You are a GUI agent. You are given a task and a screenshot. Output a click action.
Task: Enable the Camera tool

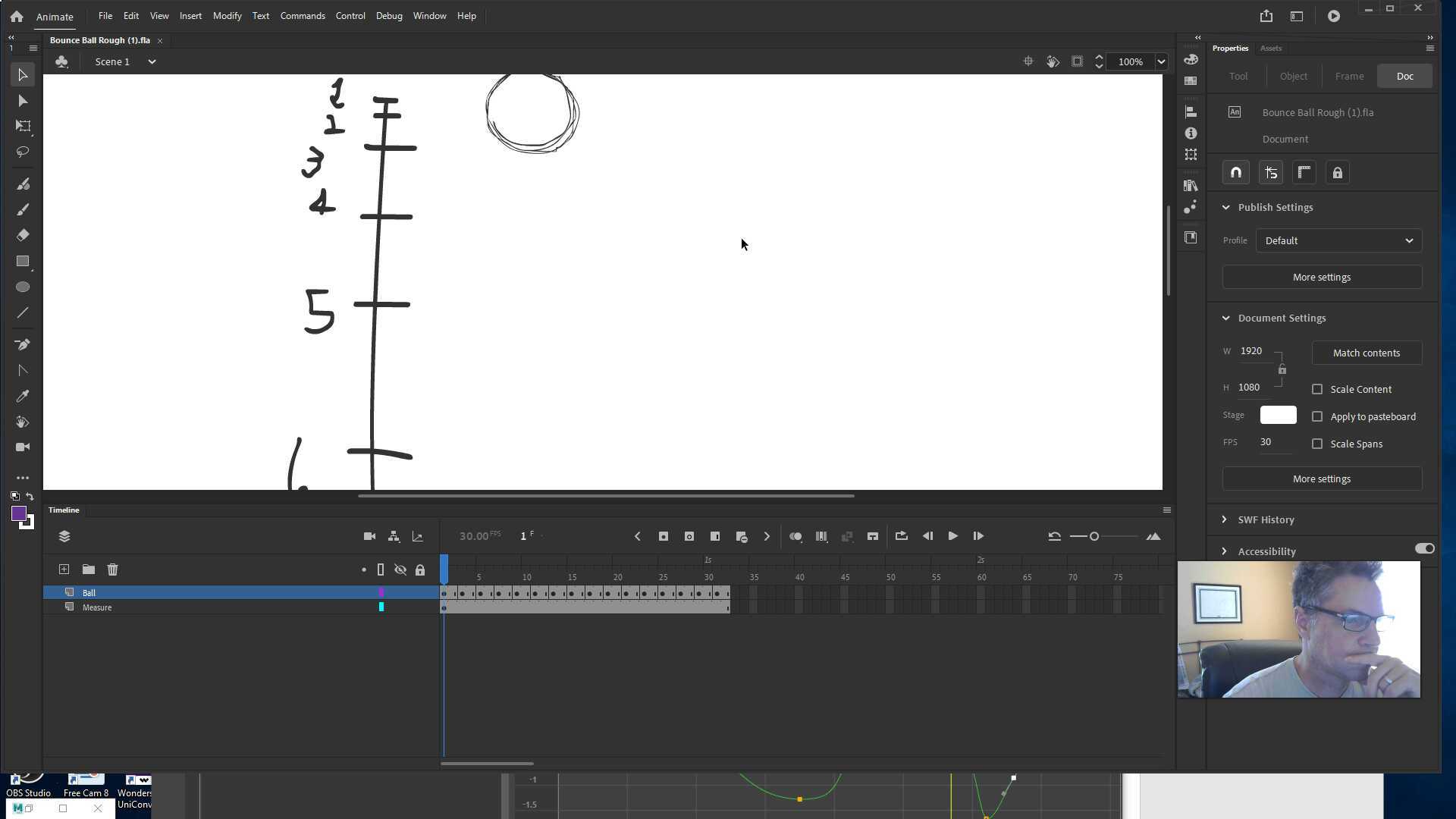click(x=22, y=447)
